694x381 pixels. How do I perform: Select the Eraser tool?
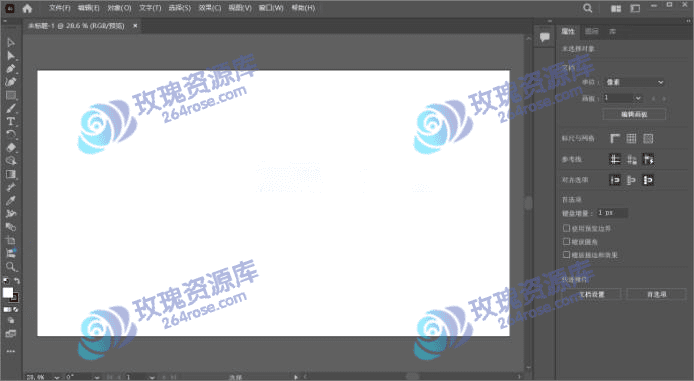pyautogui.click(x=11, y=147)
